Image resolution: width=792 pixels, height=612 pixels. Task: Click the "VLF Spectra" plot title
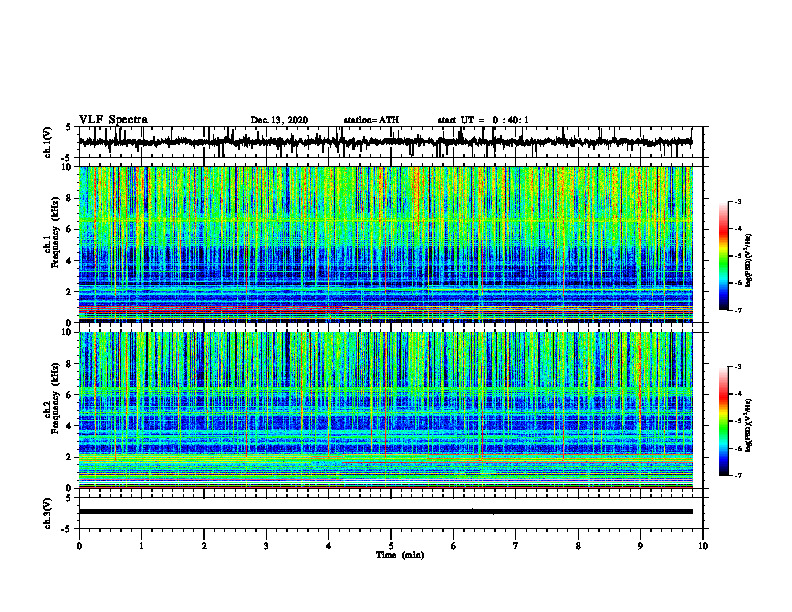[113, 120]
